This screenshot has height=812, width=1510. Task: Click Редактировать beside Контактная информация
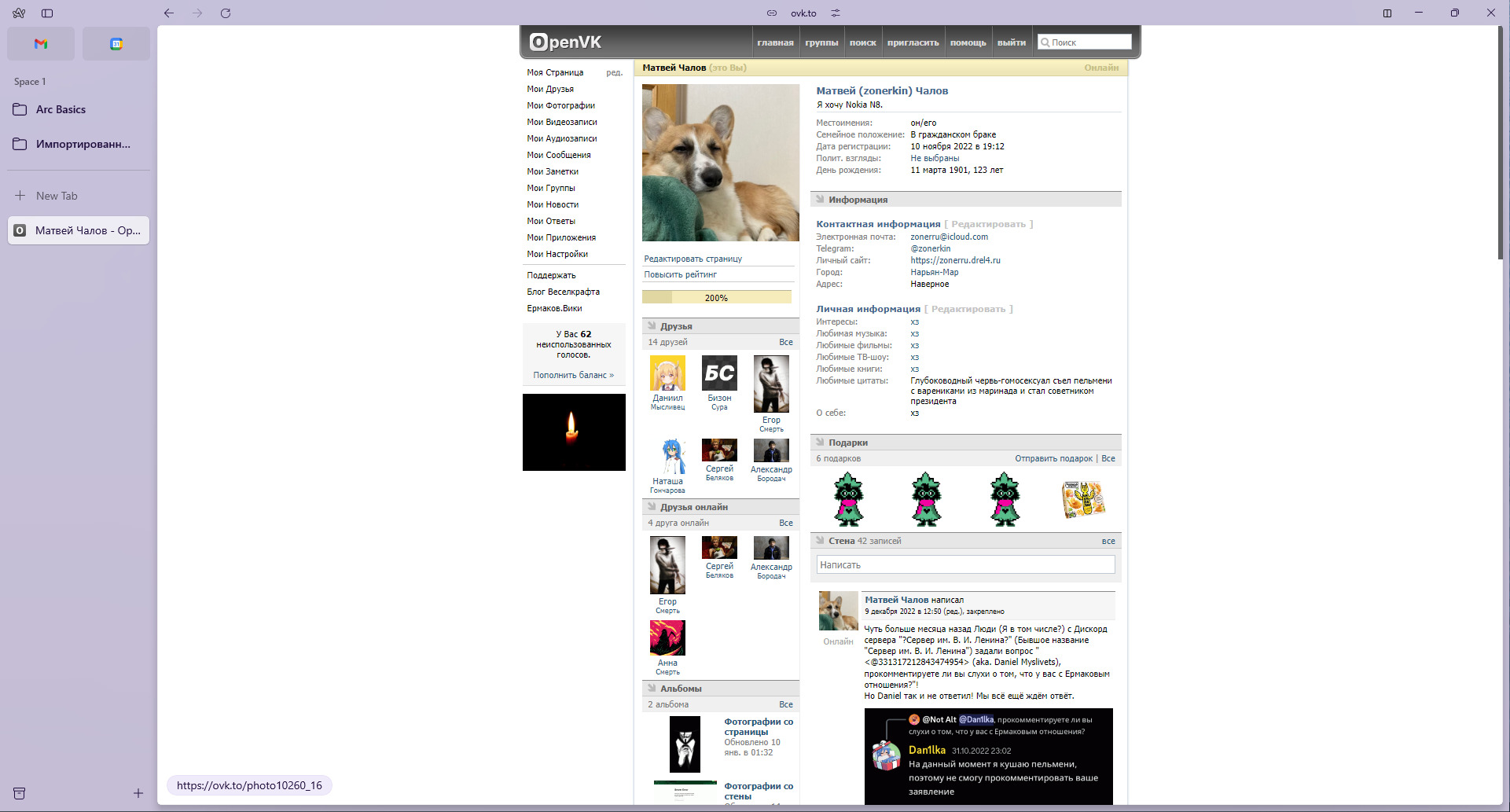(x=988, y=224)
